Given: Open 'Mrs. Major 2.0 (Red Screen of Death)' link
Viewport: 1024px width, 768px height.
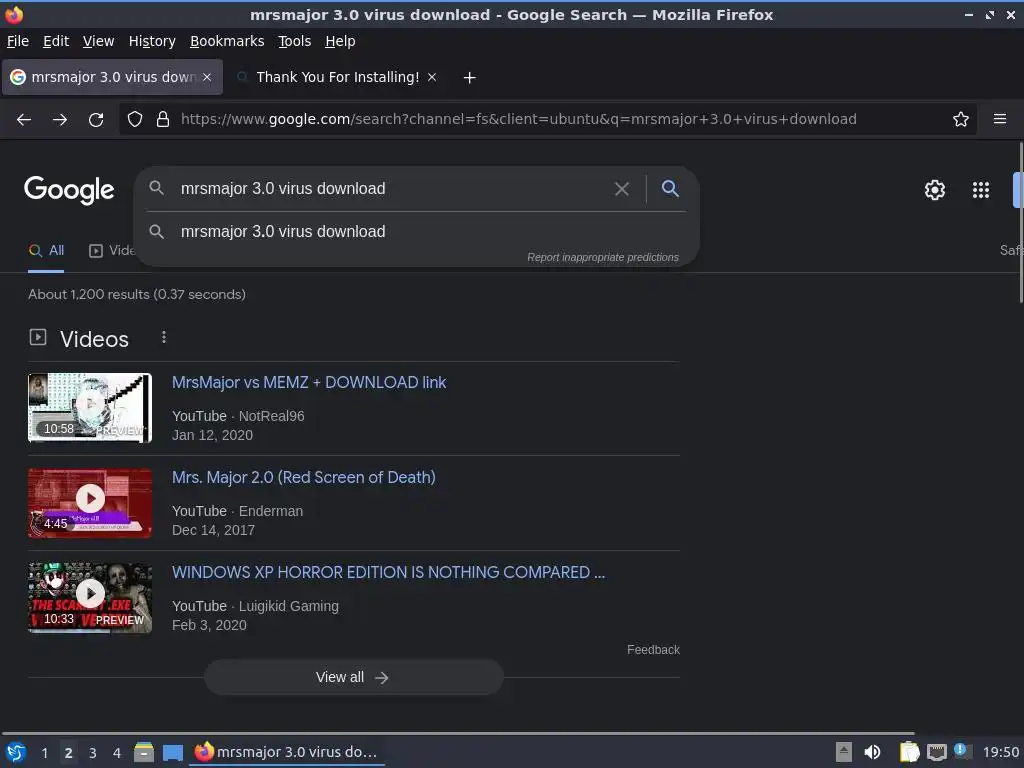Looking at the screenshot, I should [304, 477].
